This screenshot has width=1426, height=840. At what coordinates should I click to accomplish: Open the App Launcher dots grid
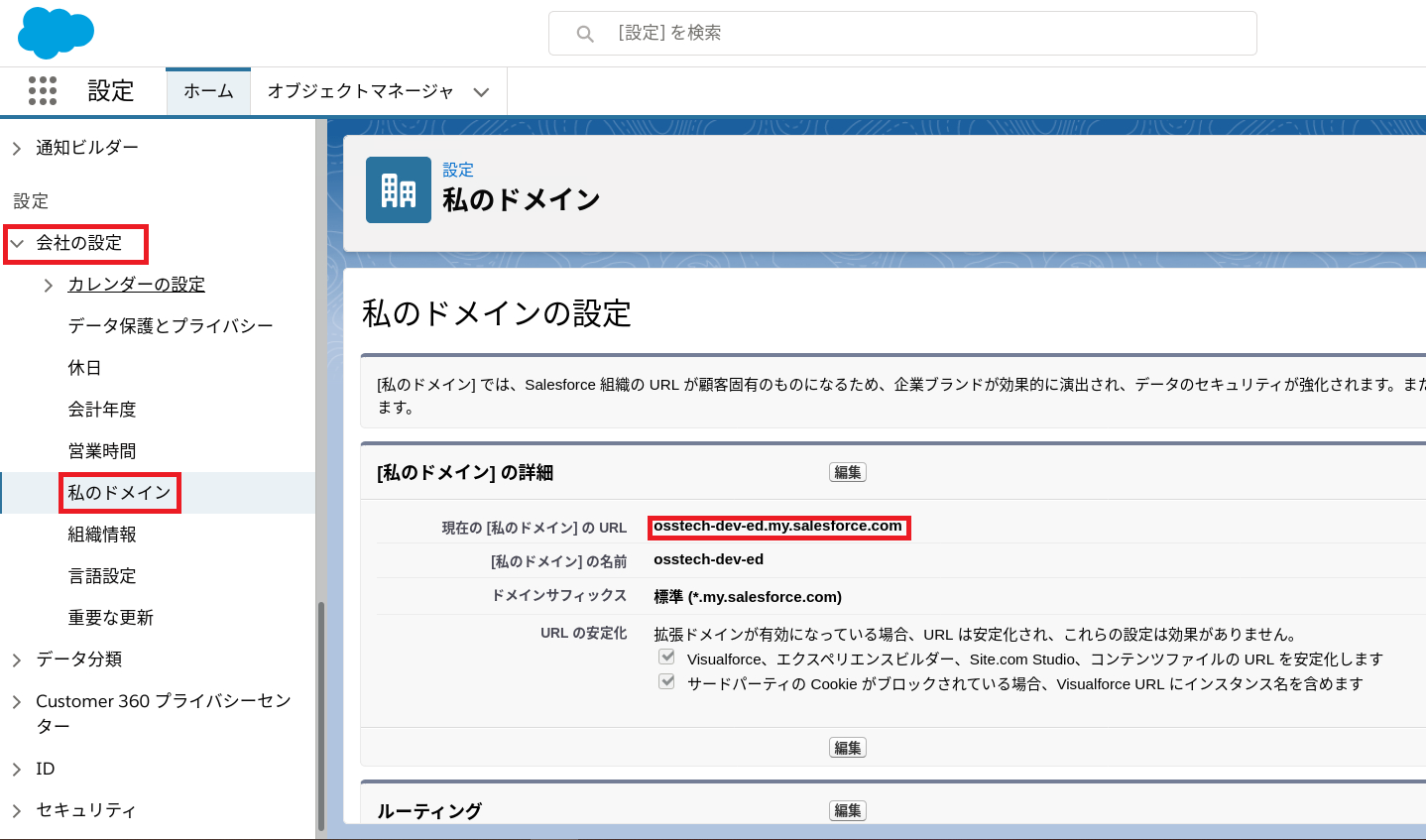point(43,90)
